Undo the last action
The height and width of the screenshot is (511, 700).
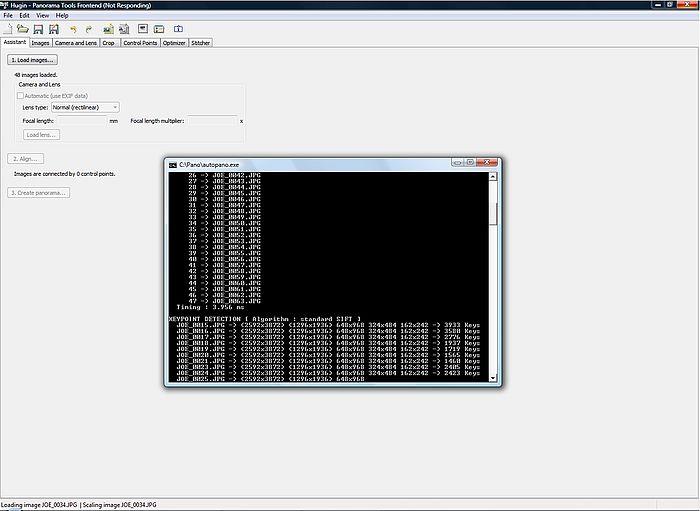tap(73, 29)
